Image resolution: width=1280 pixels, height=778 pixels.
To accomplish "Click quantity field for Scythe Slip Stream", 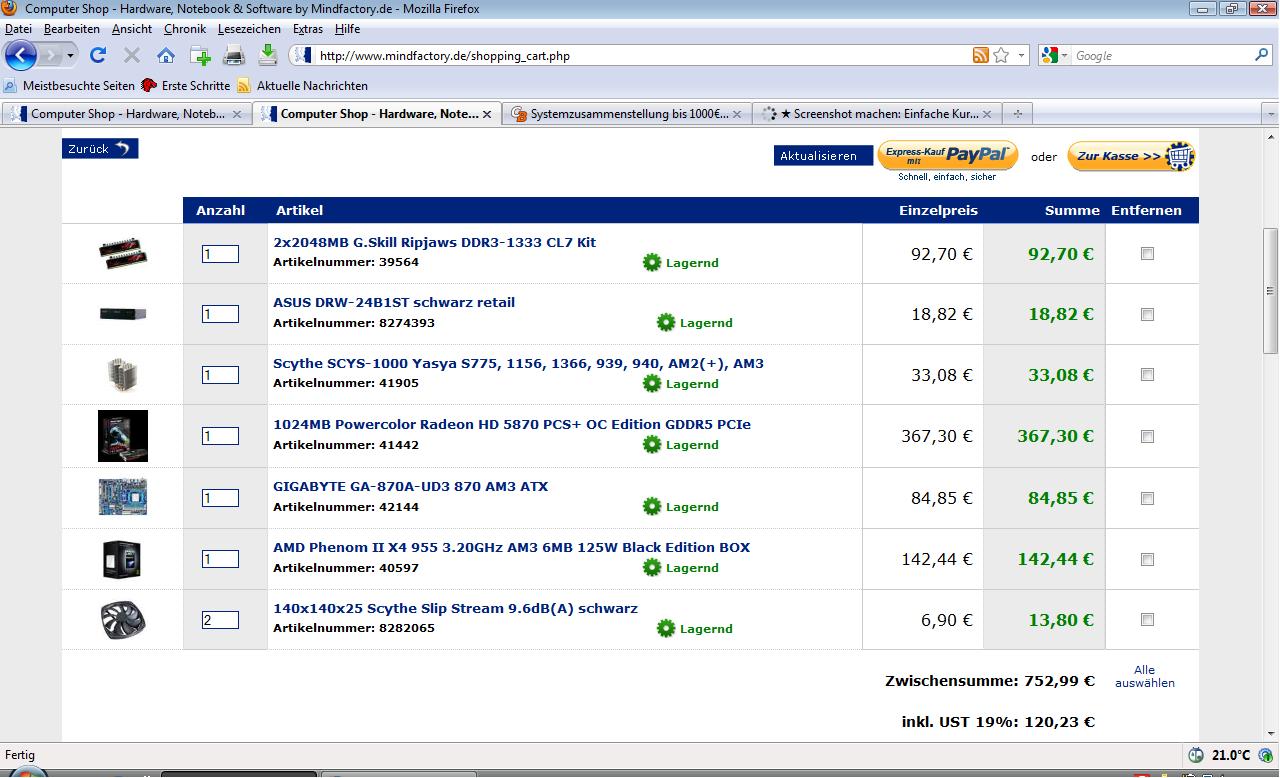I will [220, 620].
